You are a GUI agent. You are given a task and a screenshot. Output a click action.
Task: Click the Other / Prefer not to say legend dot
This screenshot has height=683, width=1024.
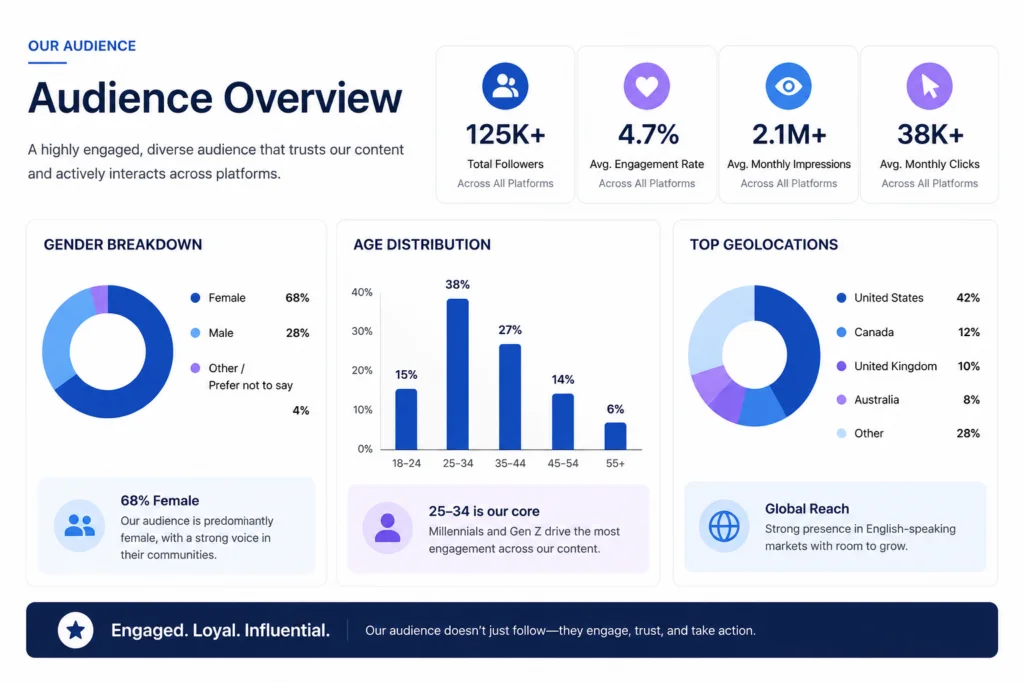pos(195,368)
